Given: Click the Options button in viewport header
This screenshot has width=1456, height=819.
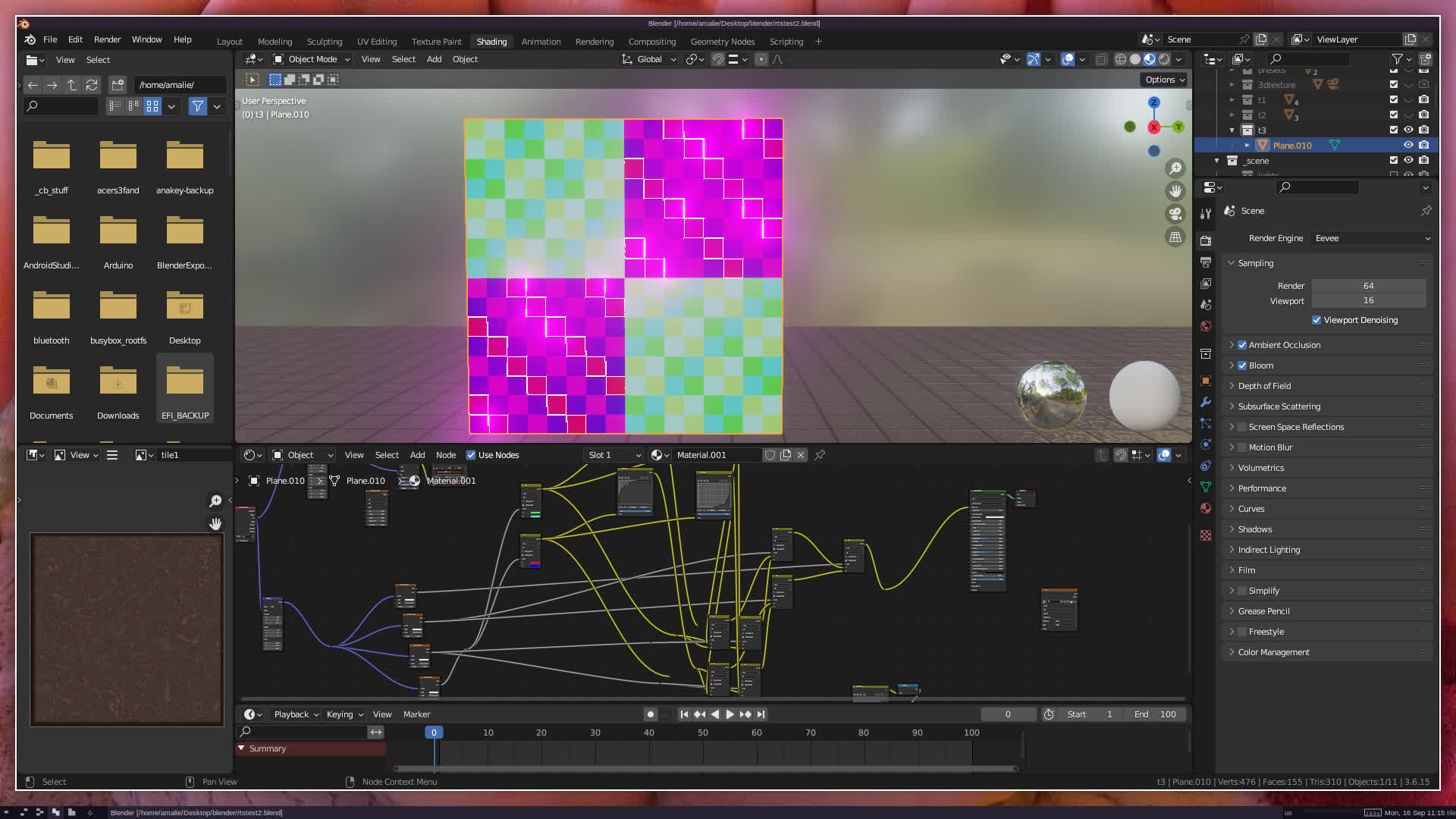Looking at the screenshot, I should [1164, 80].
